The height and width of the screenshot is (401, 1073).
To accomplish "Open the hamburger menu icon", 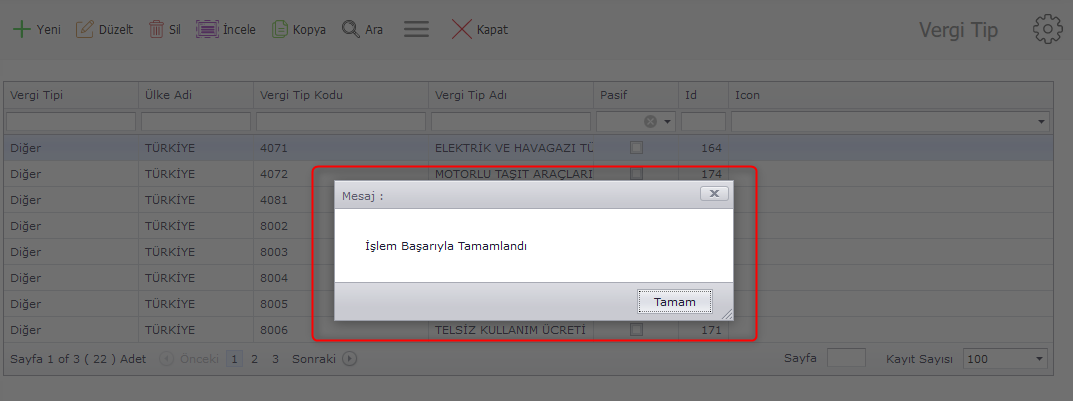I will pos(416,29).
